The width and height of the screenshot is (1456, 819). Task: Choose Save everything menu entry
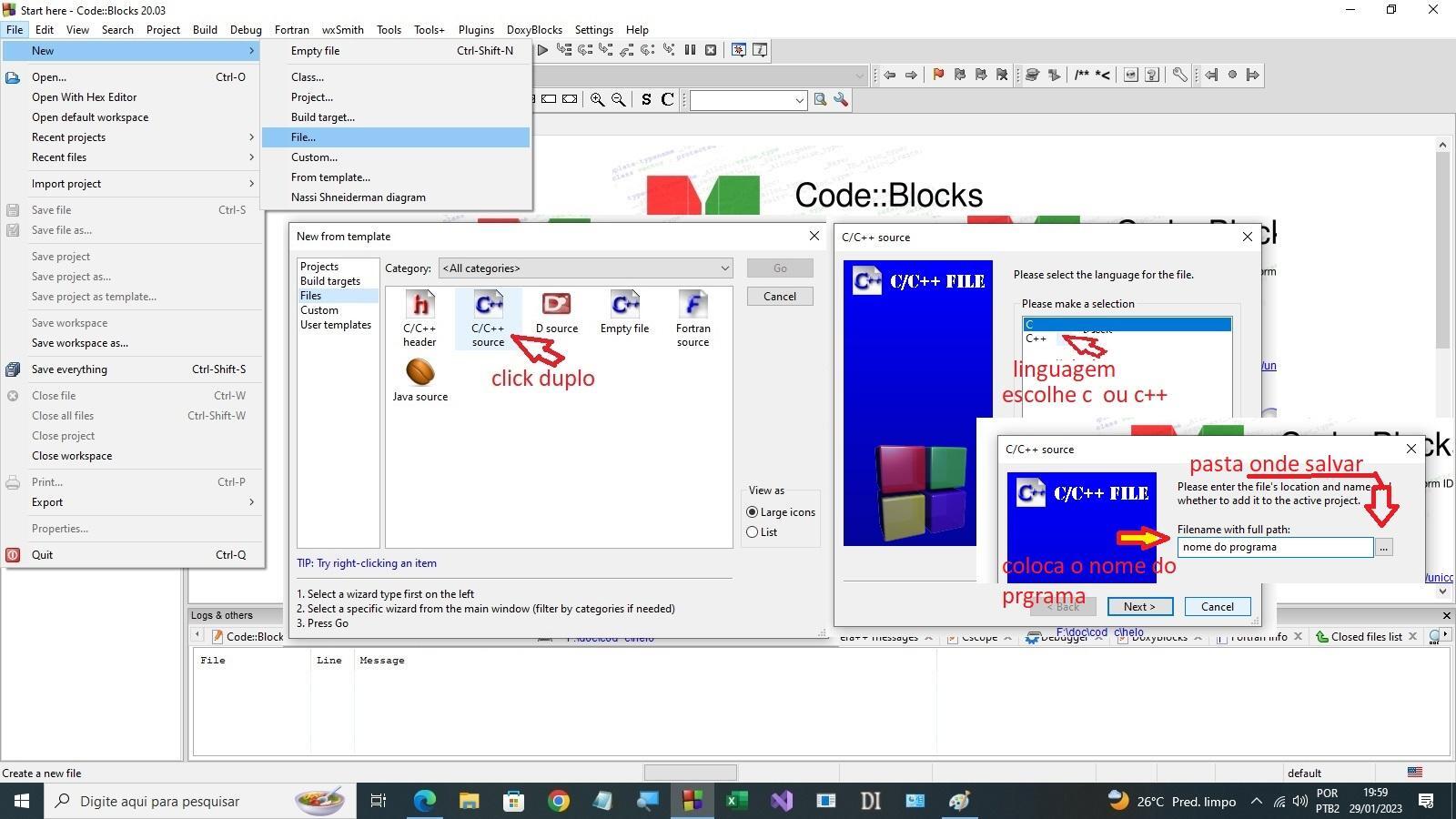133,369
